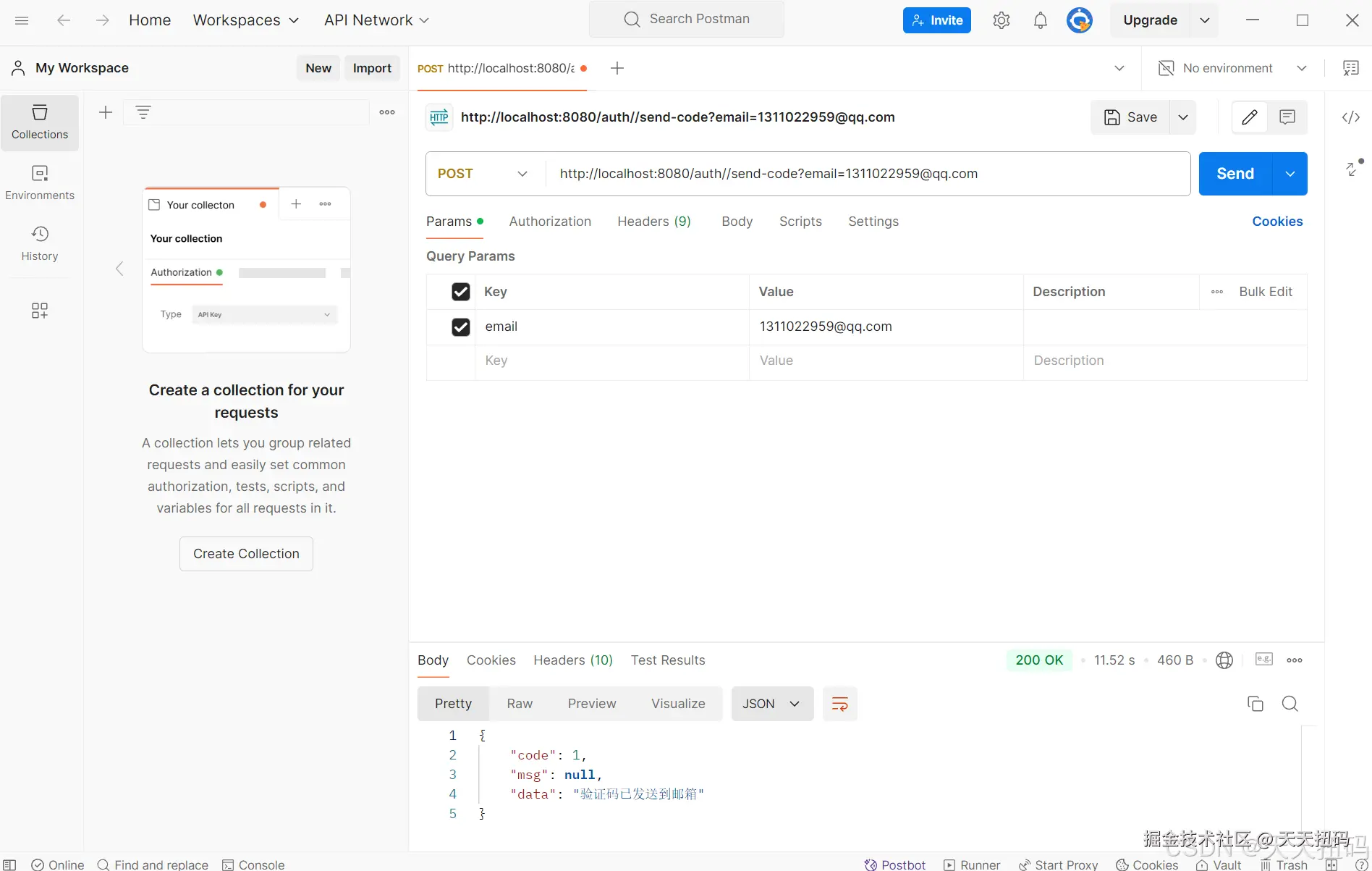The width and height of the screenshot is (1372, 871).
Task: Click the edit pencil icon
Action: 1250,117
